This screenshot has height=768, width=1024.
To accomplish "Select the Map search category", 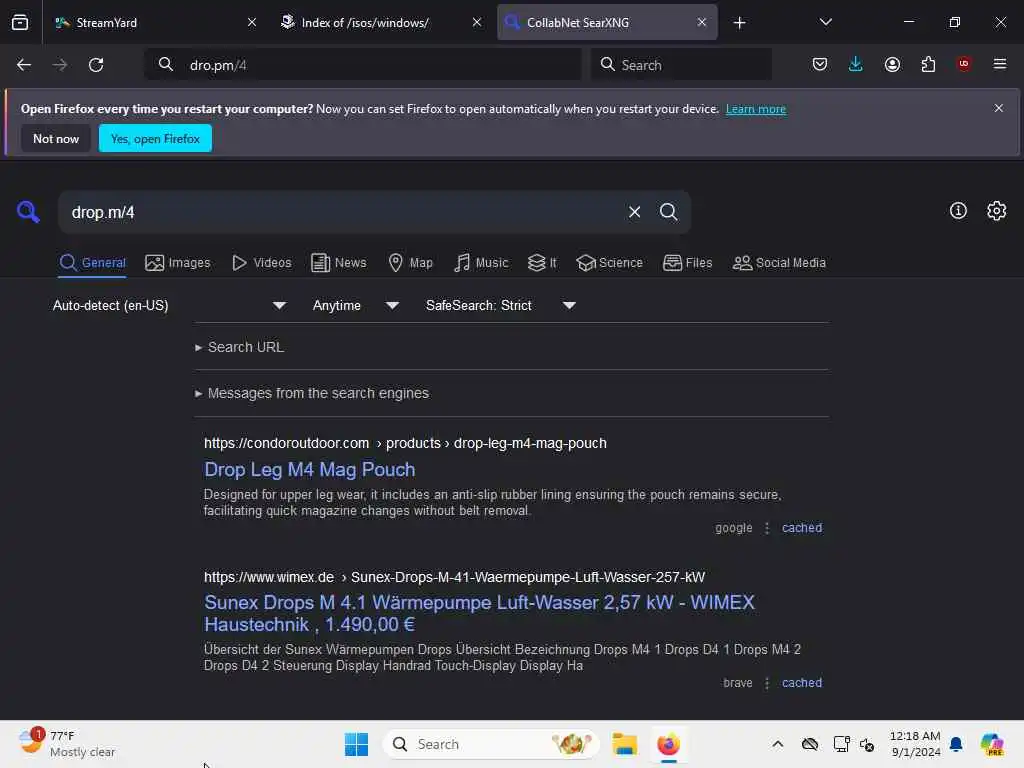I will point(410,263).
